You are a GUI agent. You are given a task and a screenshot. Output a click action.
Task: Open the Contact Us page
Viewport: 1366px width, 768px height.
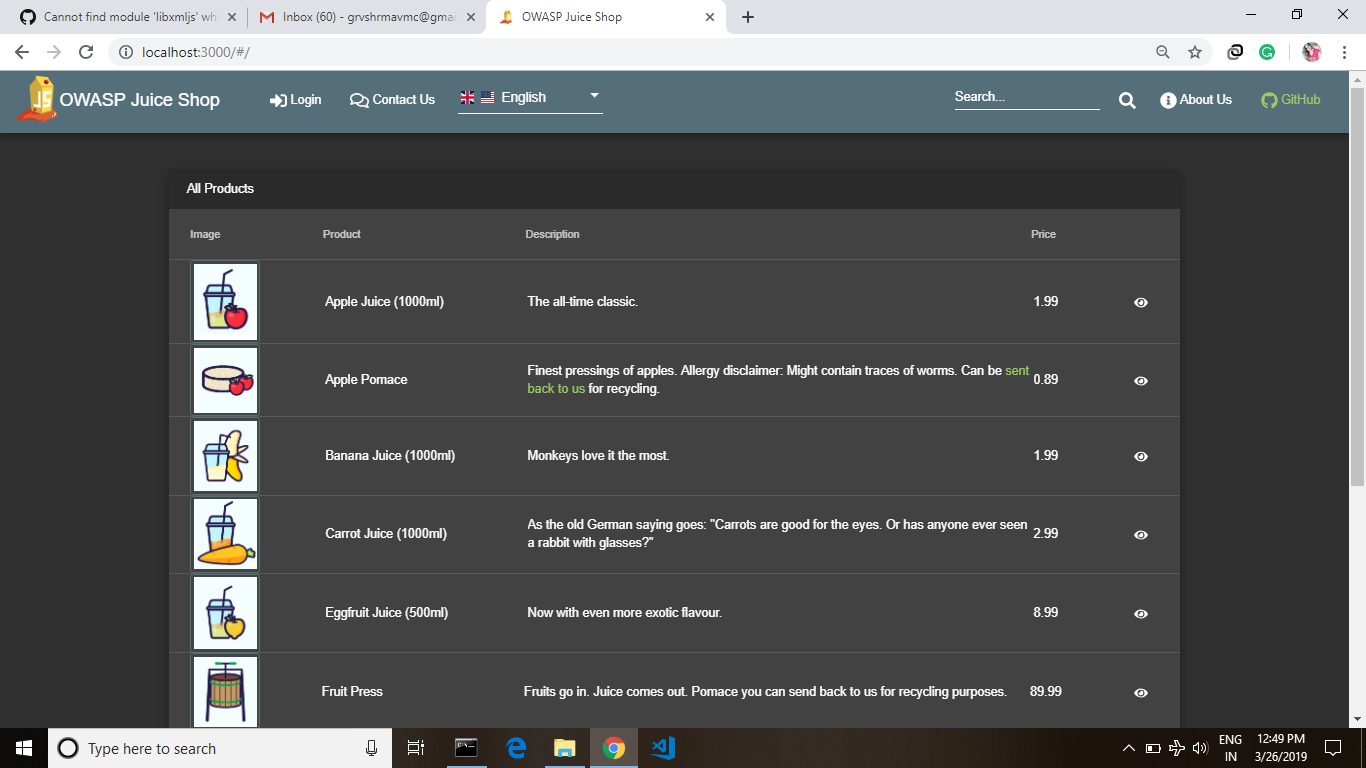392,100
